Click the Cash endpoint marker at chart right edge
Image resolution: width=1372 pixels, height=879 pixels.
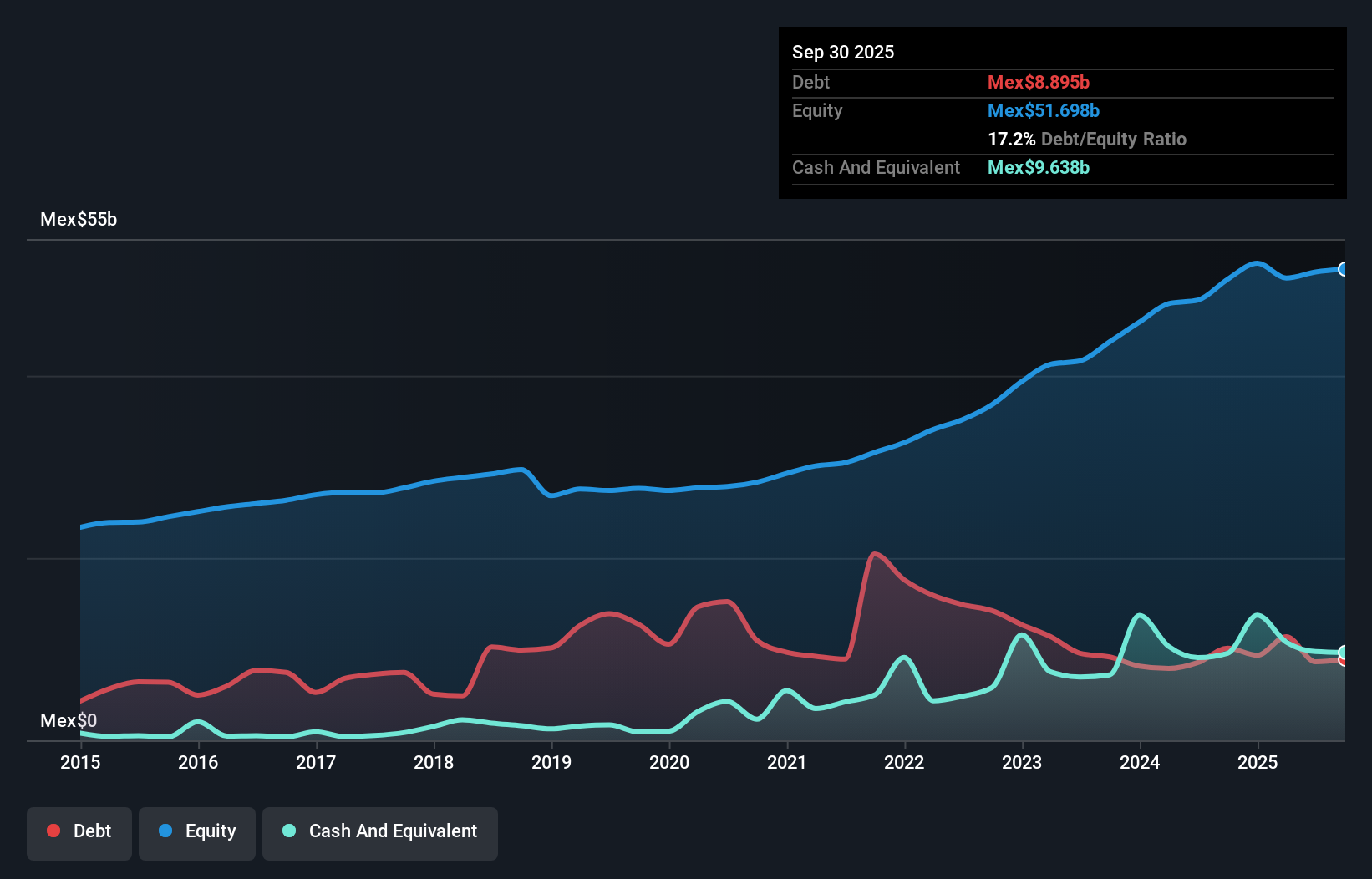[x=1344, y=653]
